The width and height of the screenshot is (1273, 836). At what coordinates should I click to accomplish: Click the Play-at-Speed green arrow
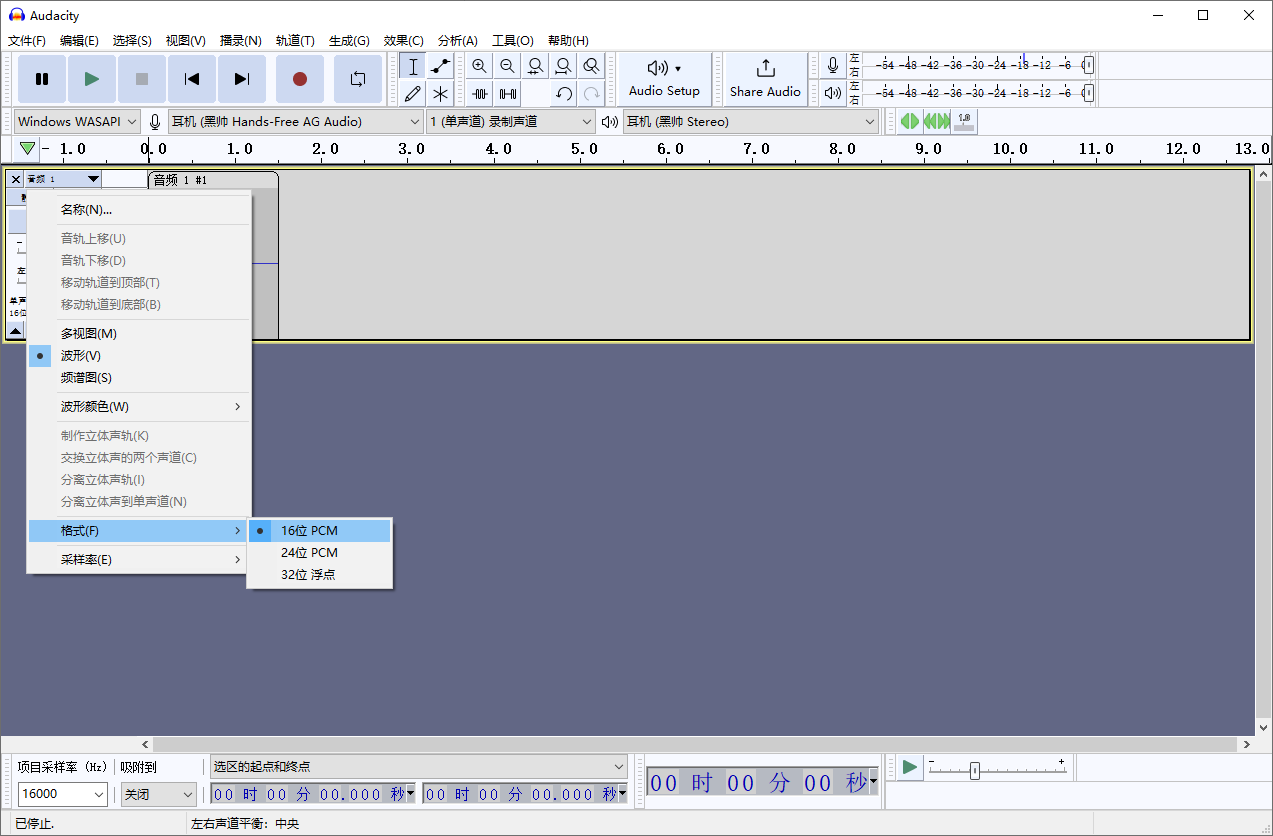[910, 766]
